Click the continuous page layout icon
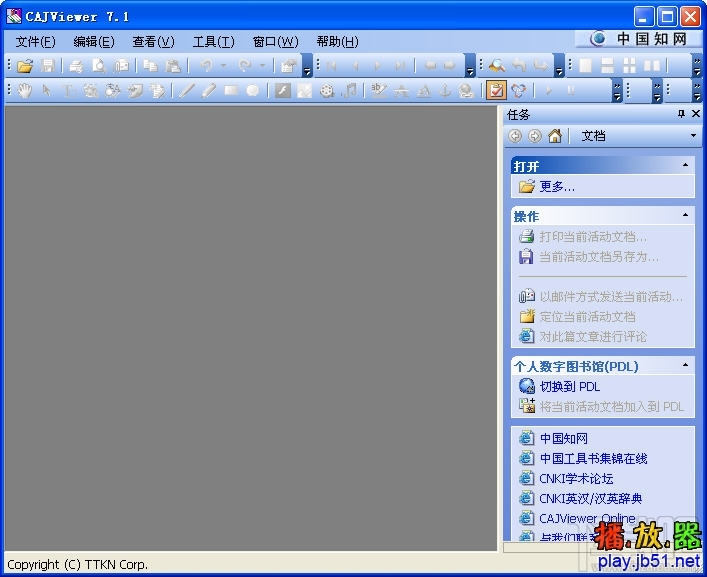707x577 pixels. [x=607, y=66]
